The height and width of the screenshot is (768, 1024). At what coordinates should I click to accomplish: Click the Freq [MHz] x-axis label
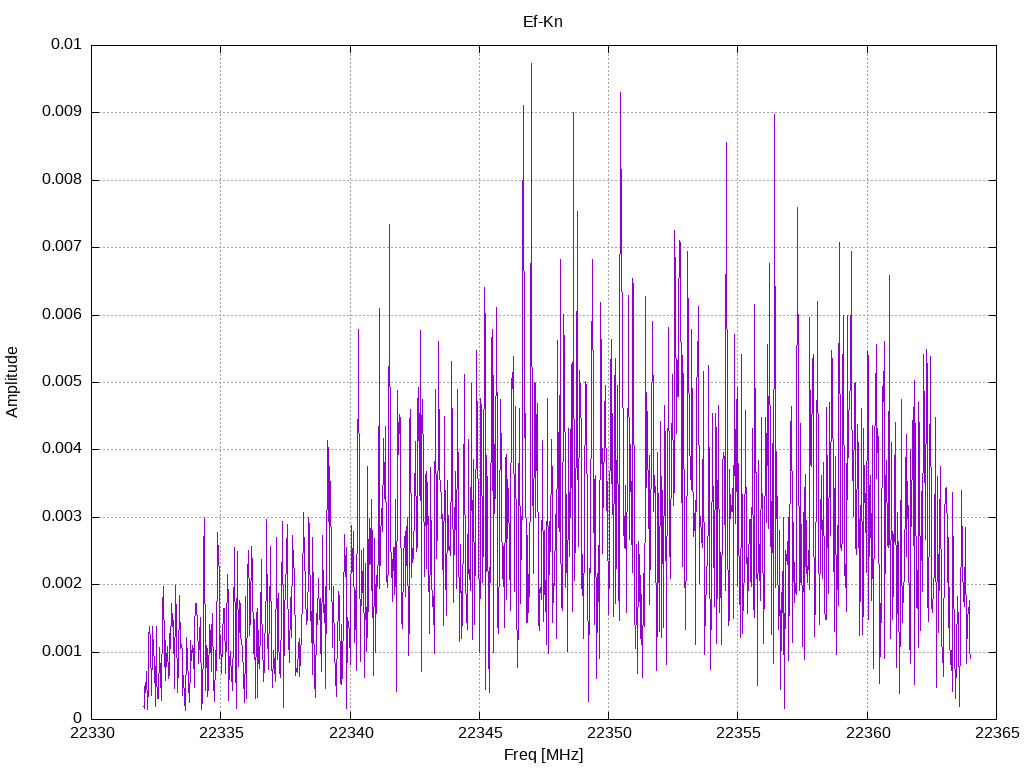click(x=543, y=755)
